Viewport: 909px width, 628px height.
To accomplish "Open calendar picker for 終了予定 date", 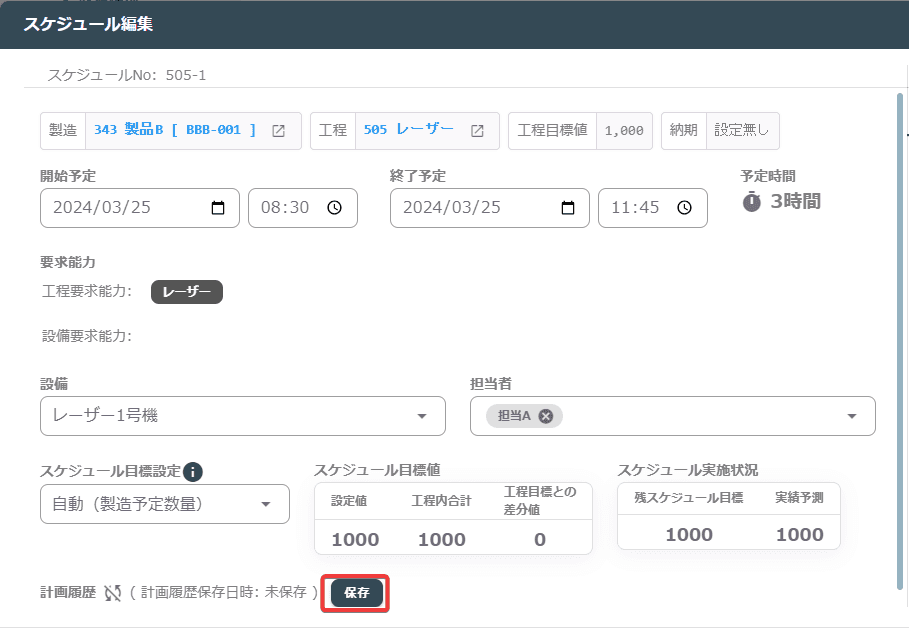I will tap(568, 208).
